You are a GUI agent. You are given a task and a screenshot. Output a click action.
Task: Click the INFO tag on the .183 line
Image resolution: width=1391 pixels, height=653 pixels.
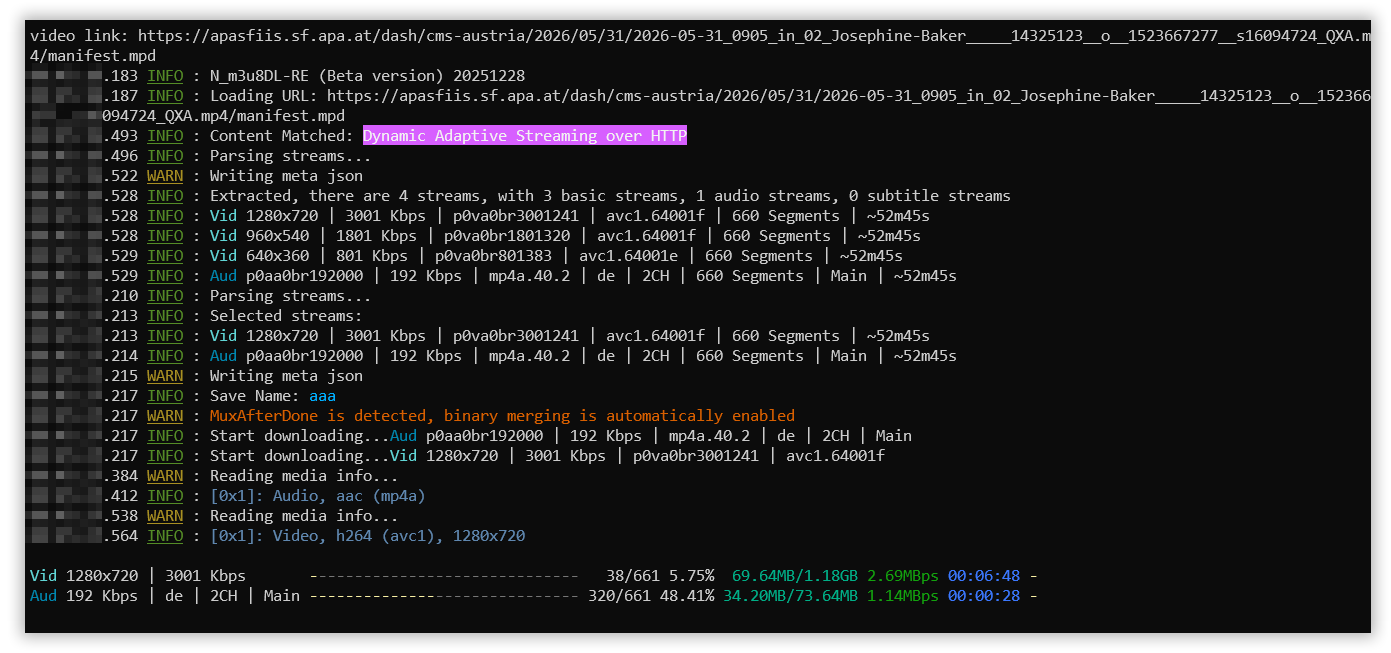pyautogui.click(x=165, y=76)
